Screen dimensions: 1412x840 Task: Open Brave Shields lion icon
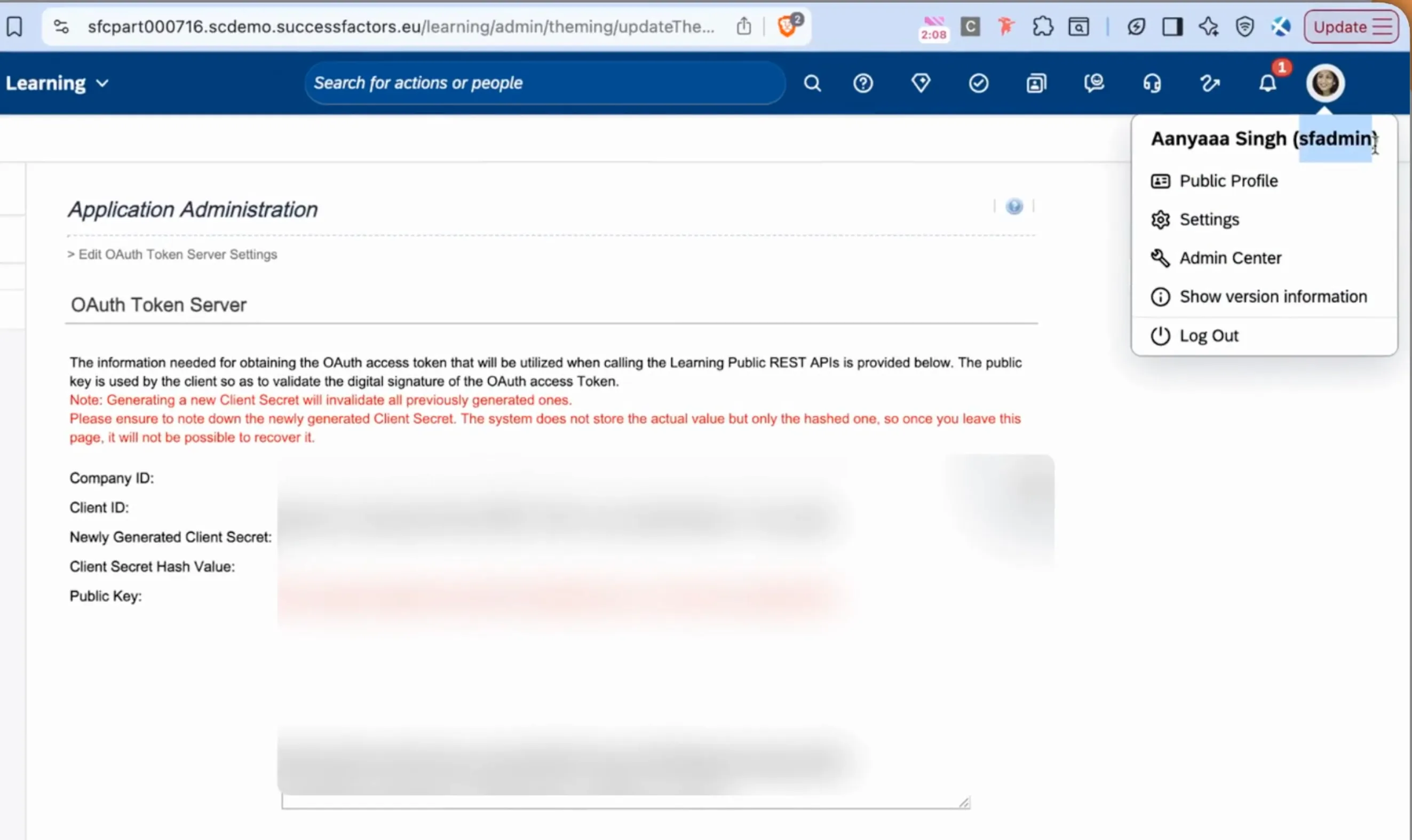788,26
